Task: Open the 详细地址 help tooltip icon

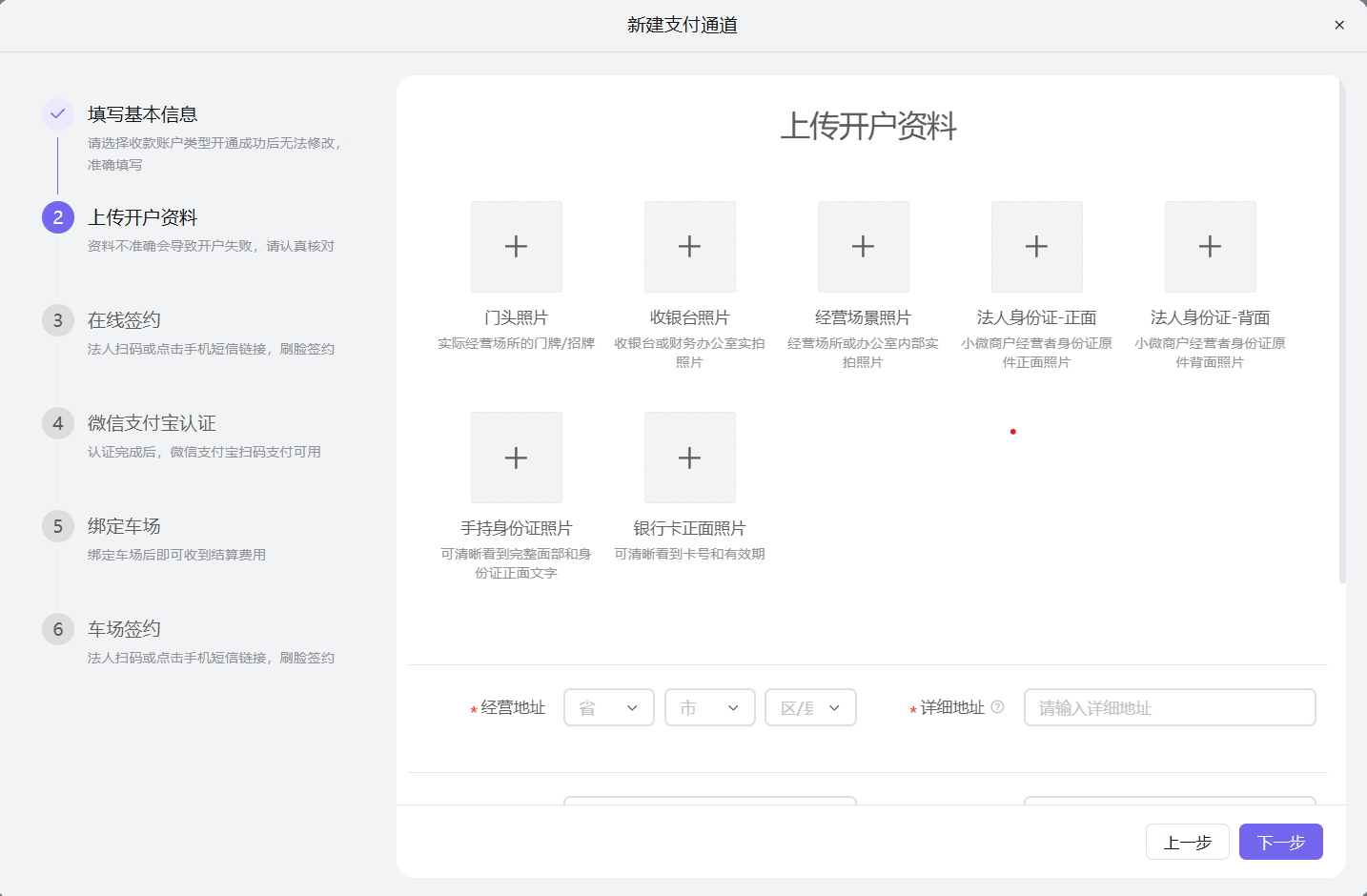Action: [998, 707]
